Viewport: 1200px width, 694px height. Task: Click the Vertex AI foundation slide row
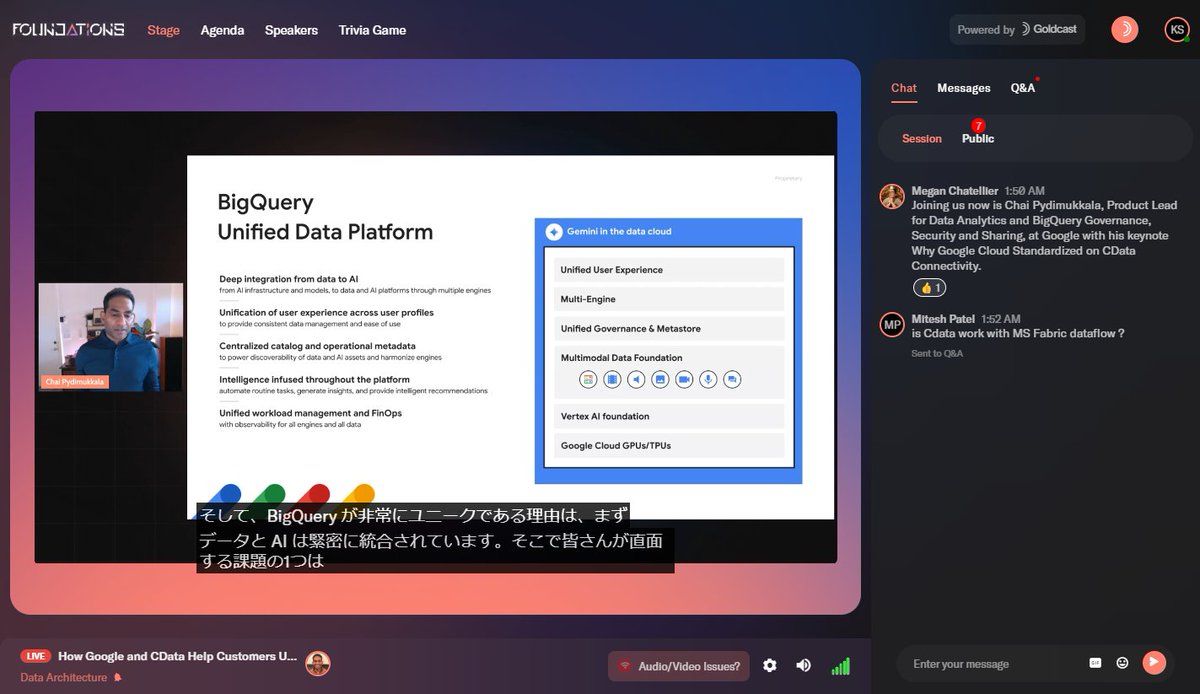669,416
